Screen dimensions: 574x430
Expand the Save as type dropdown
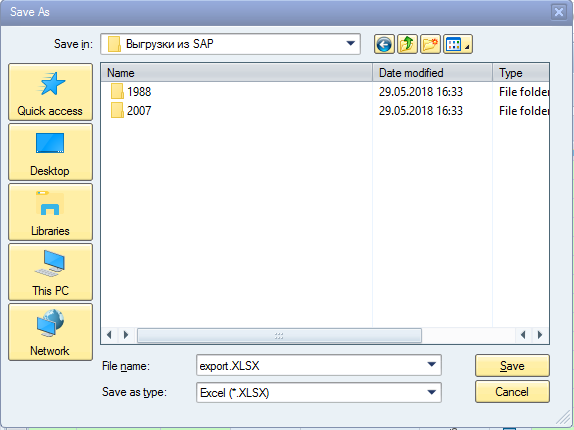click(x=432, y=392)
